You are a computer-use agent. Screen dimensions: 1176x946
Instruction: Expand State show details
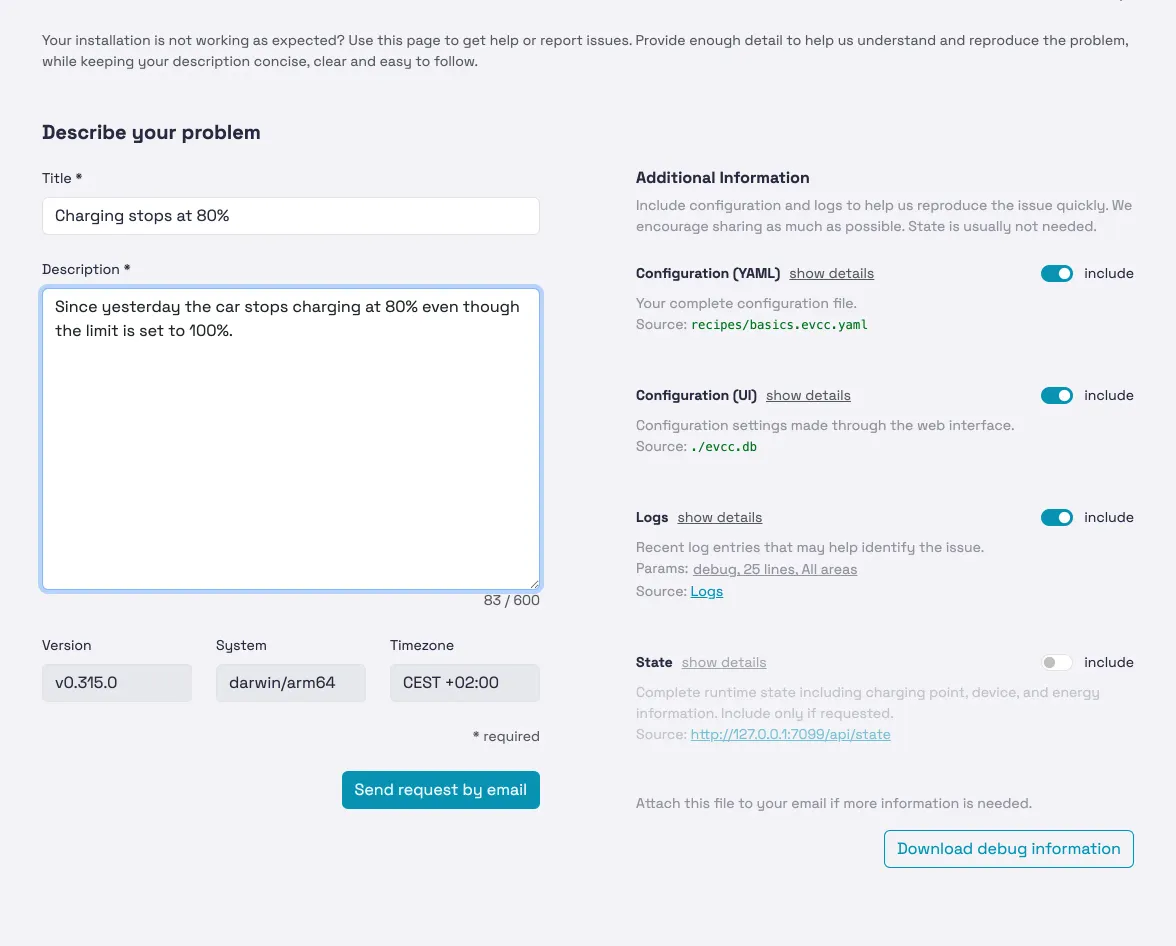[x=724, y=662]
